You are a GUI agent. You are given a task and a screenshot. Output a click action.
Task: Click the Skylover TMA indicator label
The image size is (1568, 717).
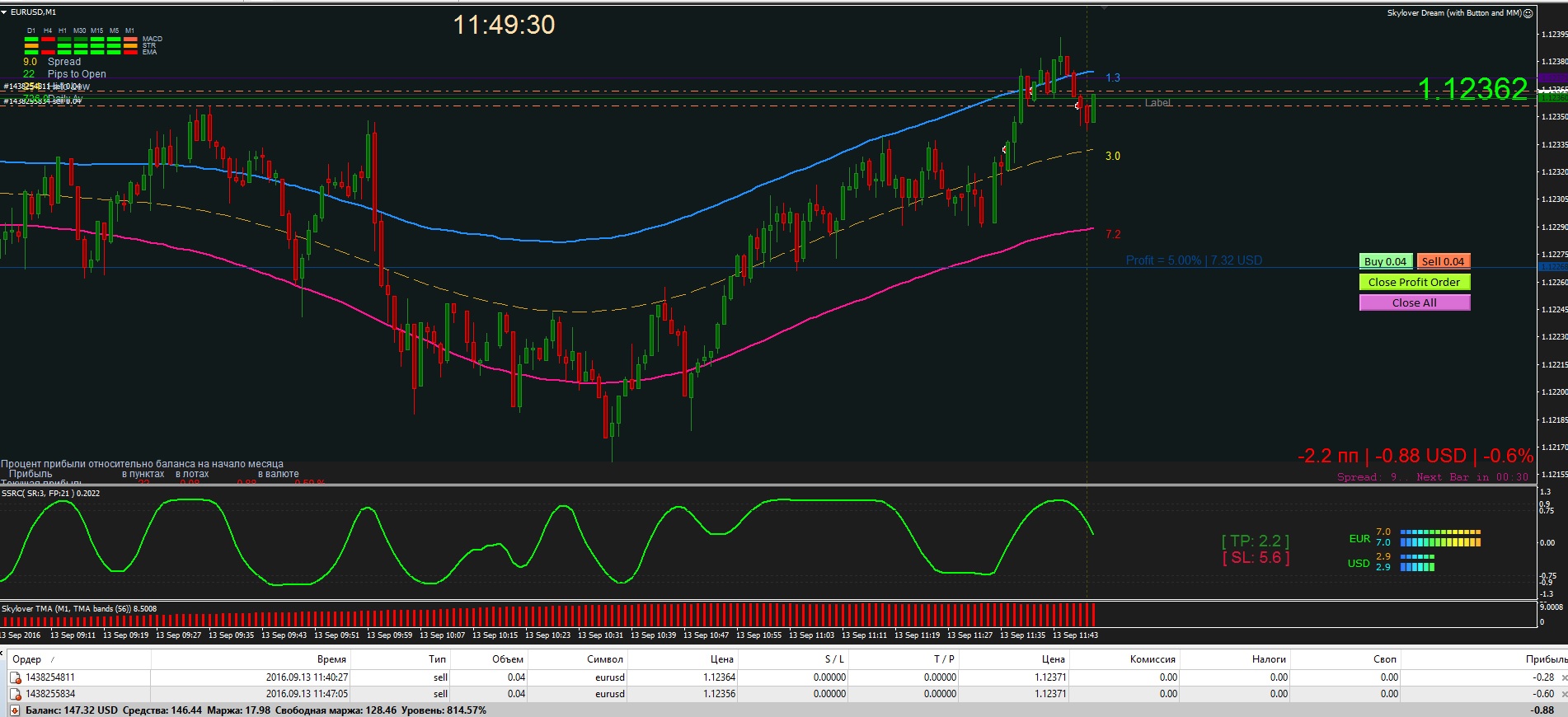tap(79, 609)
